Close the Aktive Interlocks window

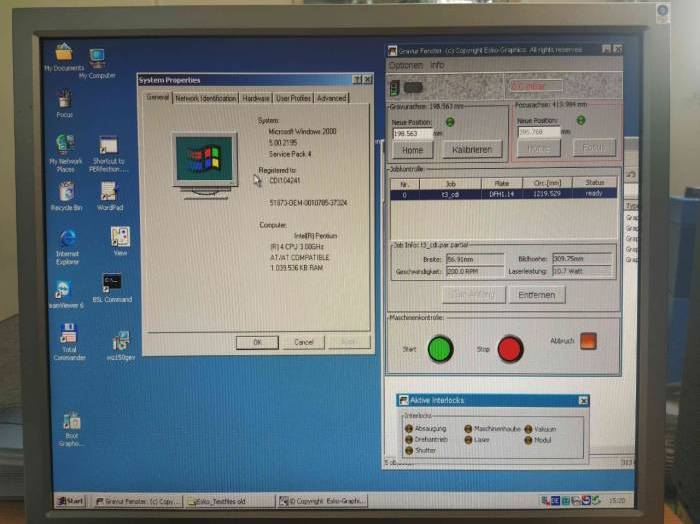(583, 400)
